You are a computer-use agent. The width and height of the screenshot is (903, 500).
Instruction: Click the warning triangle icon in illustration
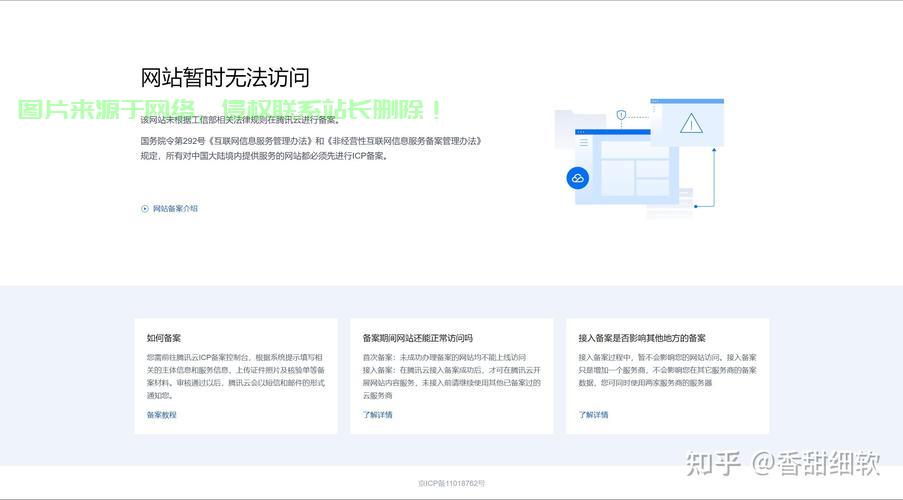click(x=691, y=123)
